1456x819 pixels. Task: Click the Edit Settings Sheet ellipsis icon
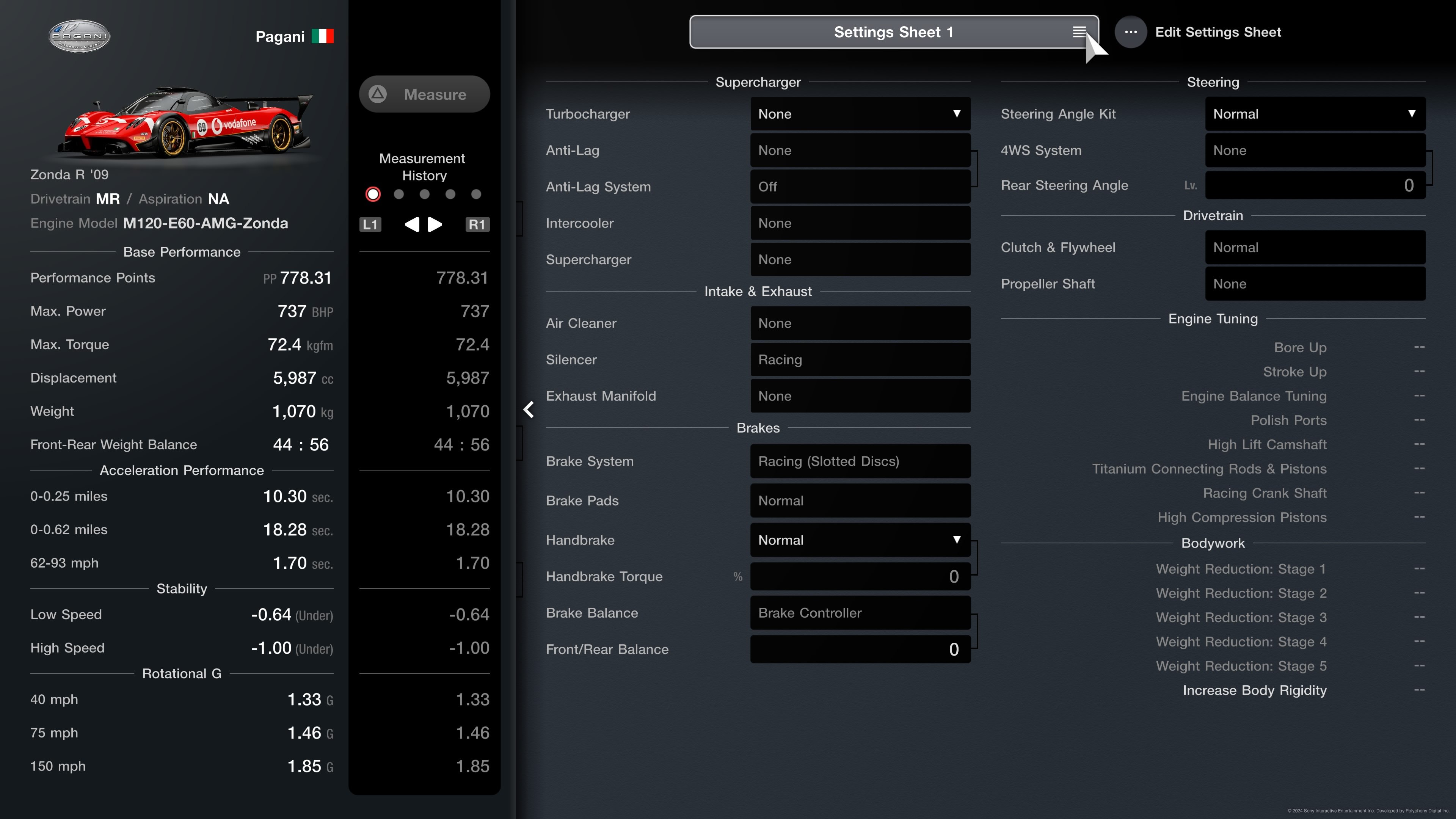[1130, 32]
